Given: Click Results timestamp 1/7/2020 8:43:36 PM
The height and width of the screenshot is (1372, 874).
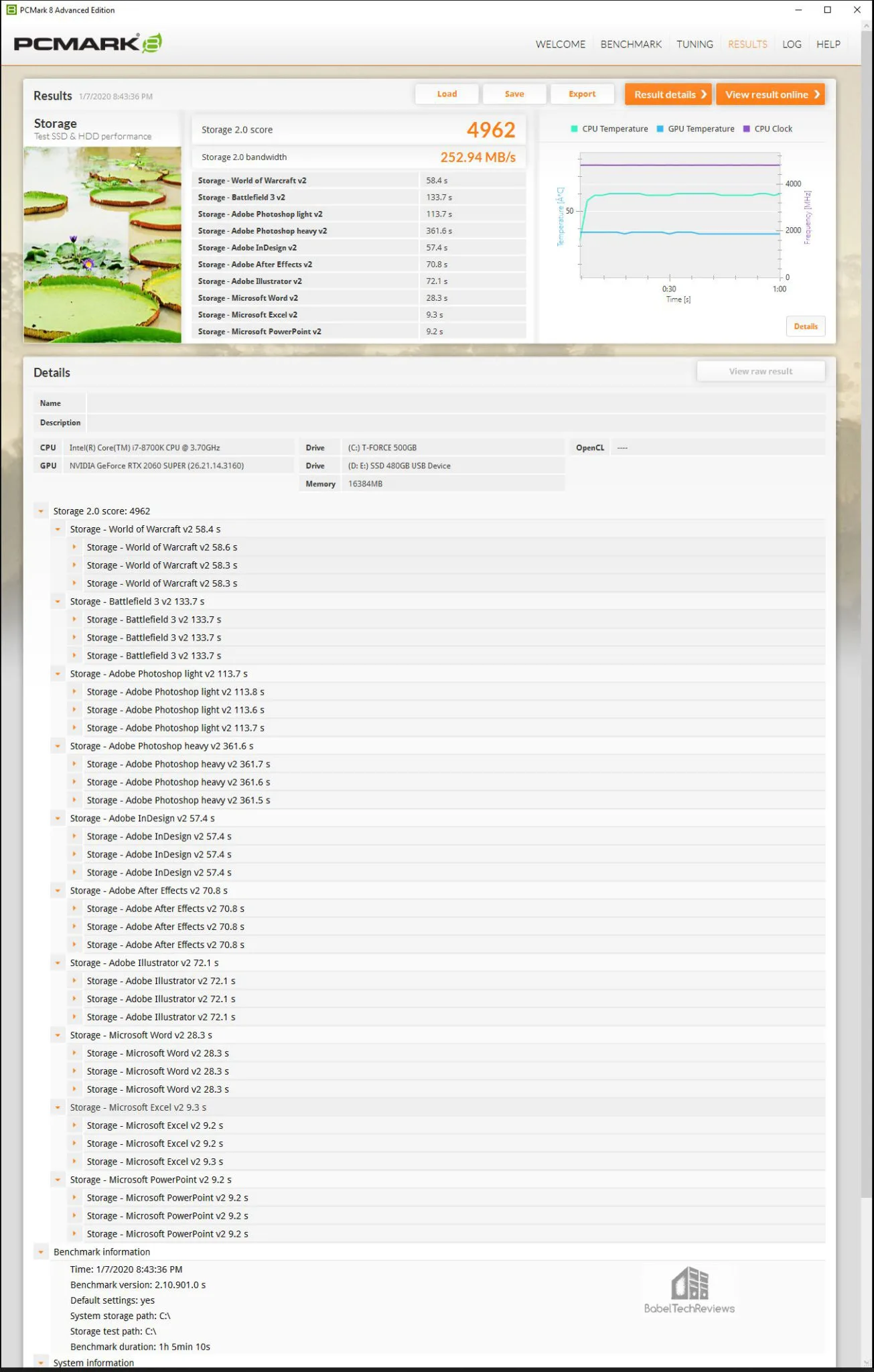Looking at the screenshot, I should coord(116,96).
